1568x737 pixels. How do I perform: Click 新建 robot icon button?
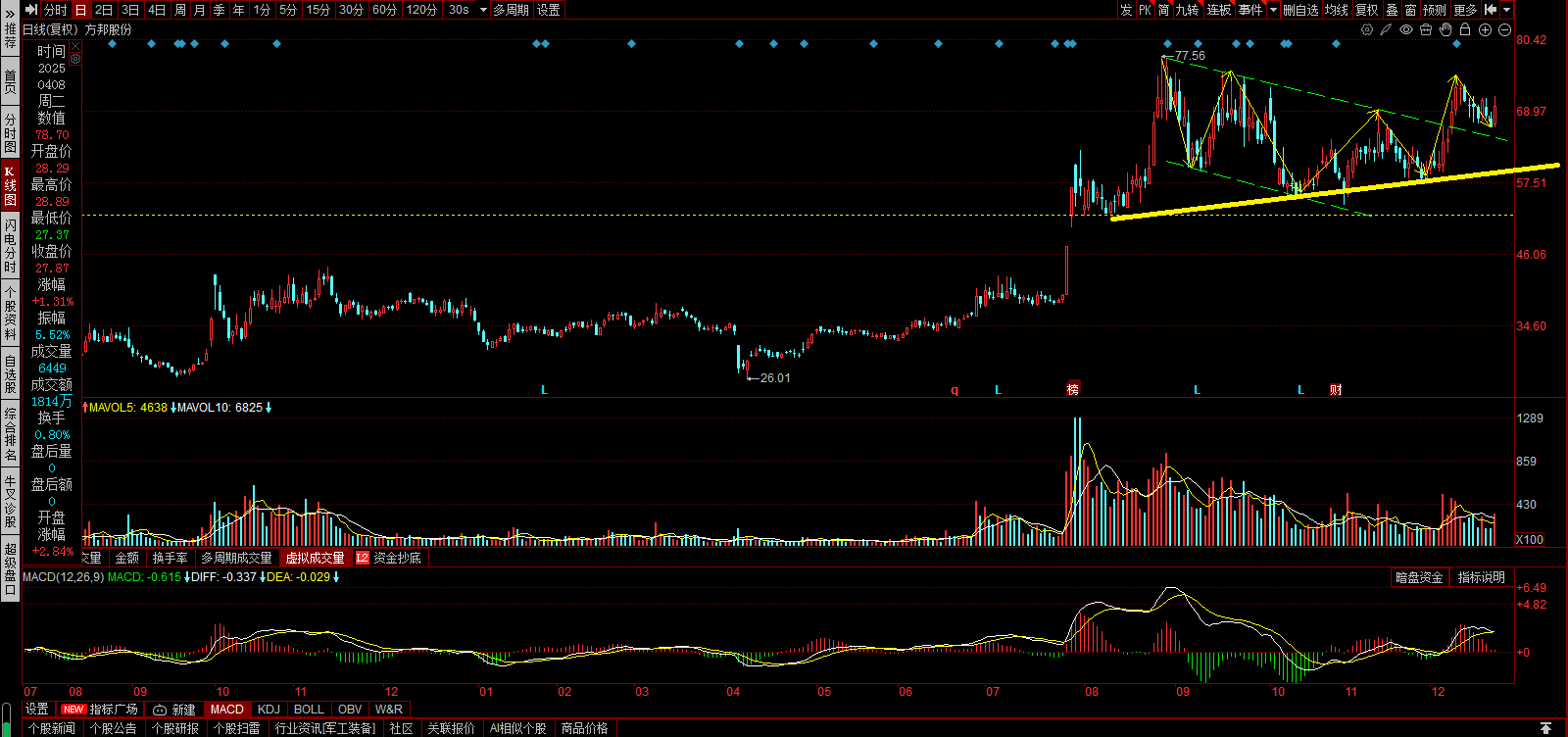(174, 710)
